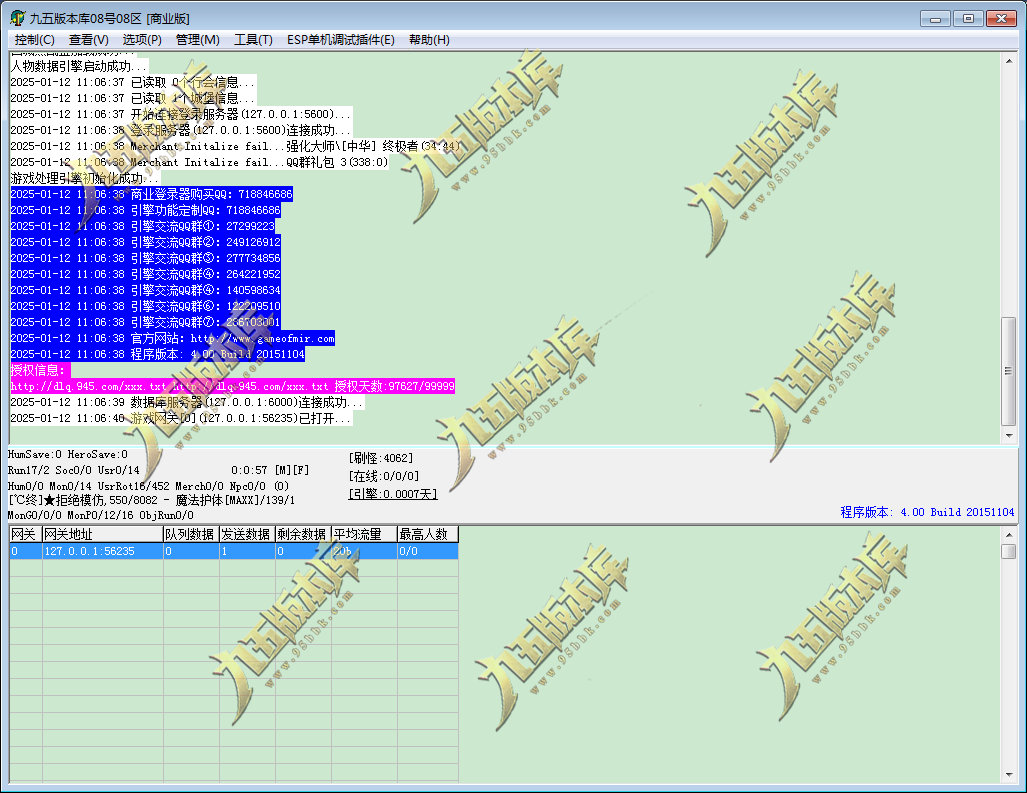Viewport: 1027px width, 793px height.
Task: Click the 官方网站 gameofmir.com log line
Action: 173,339
